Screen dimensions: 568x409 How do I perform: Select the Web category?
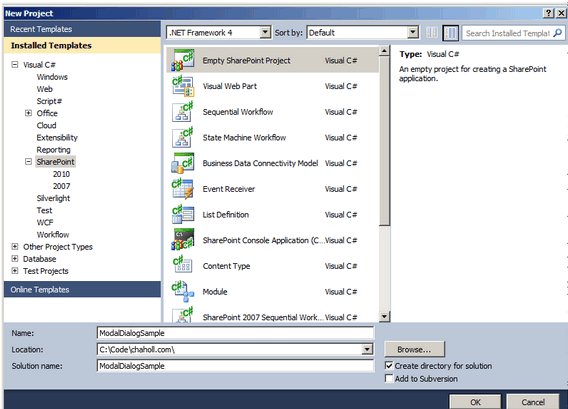(45, 89)
